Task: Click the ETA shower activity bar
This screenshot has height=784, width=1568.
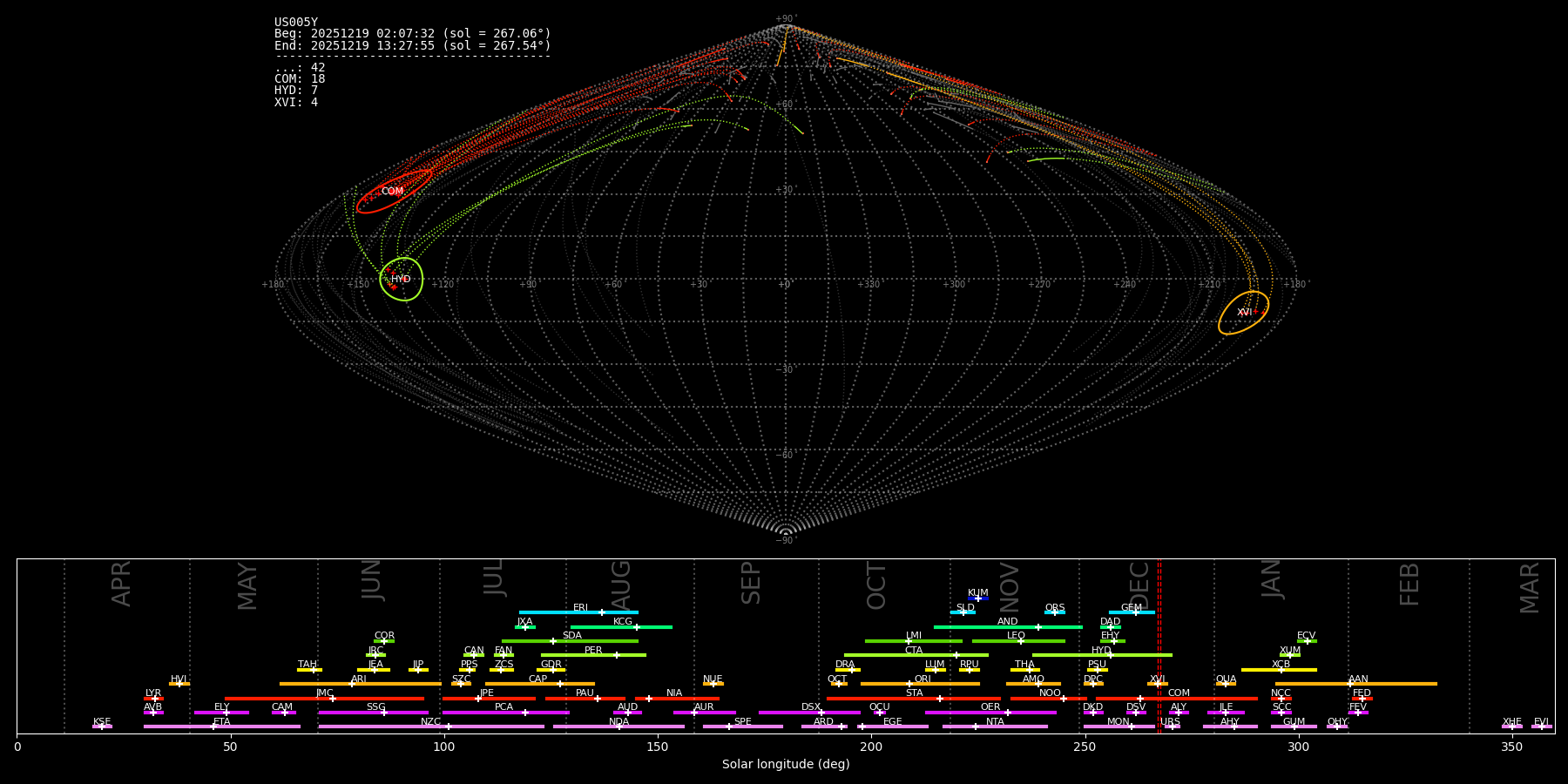Action: [x=222, y=727]
